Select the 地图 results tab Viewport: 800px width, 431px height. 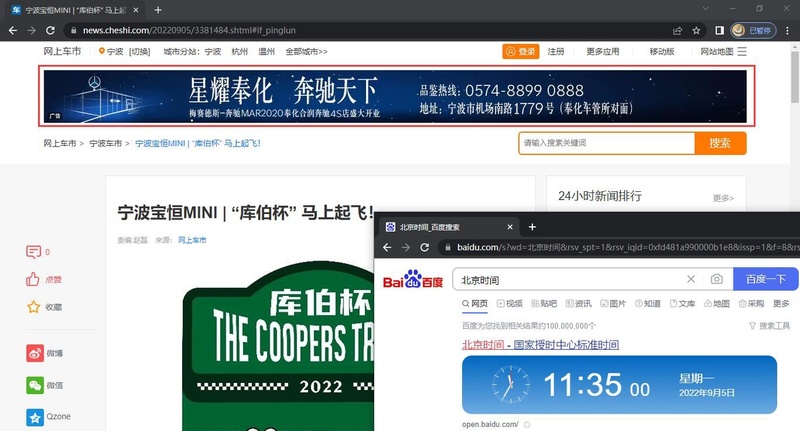click(x=717, y=303)
